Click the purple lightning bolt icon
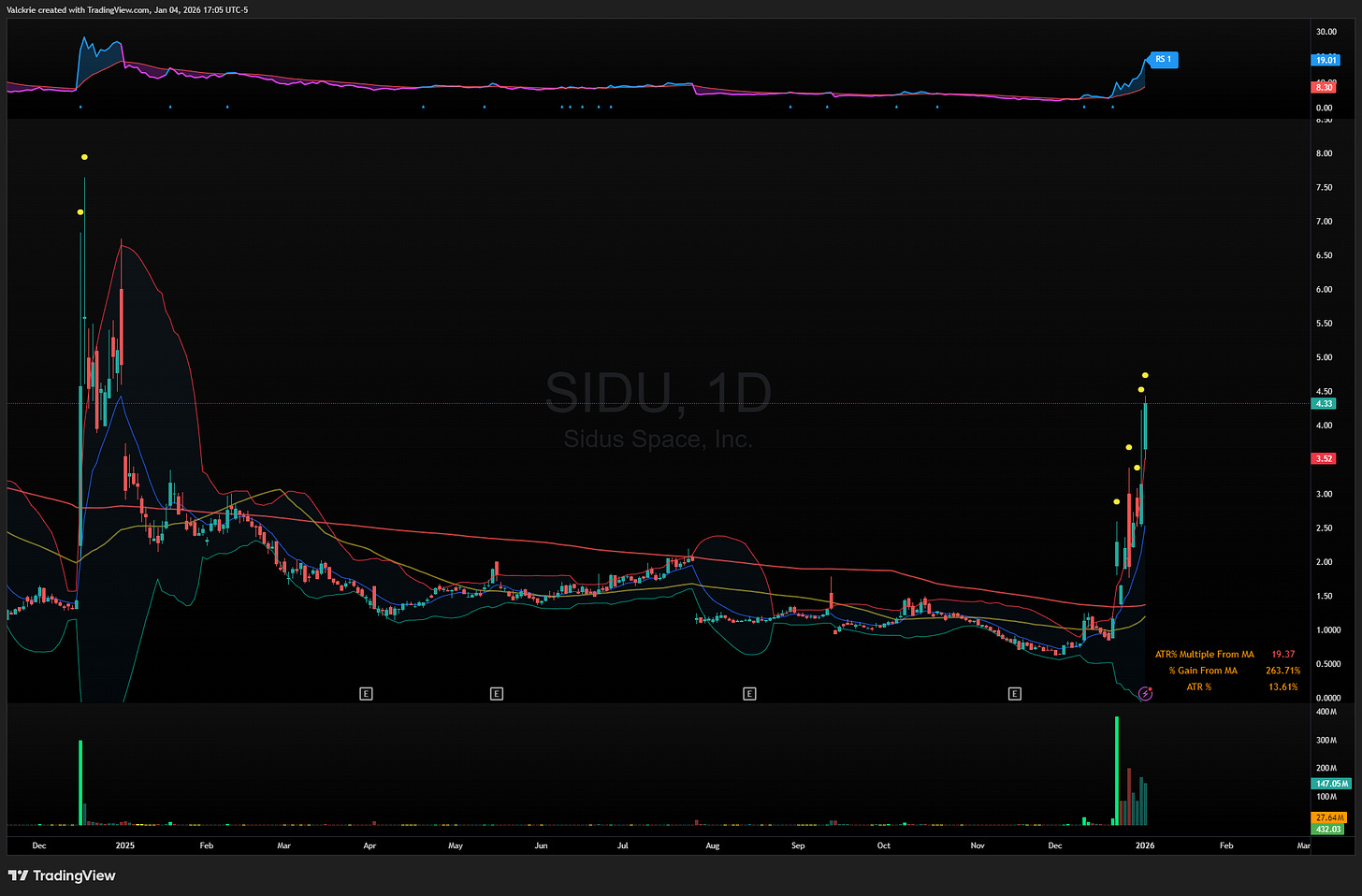This screenshot has height=896, width=1362. coord(1146,694)
